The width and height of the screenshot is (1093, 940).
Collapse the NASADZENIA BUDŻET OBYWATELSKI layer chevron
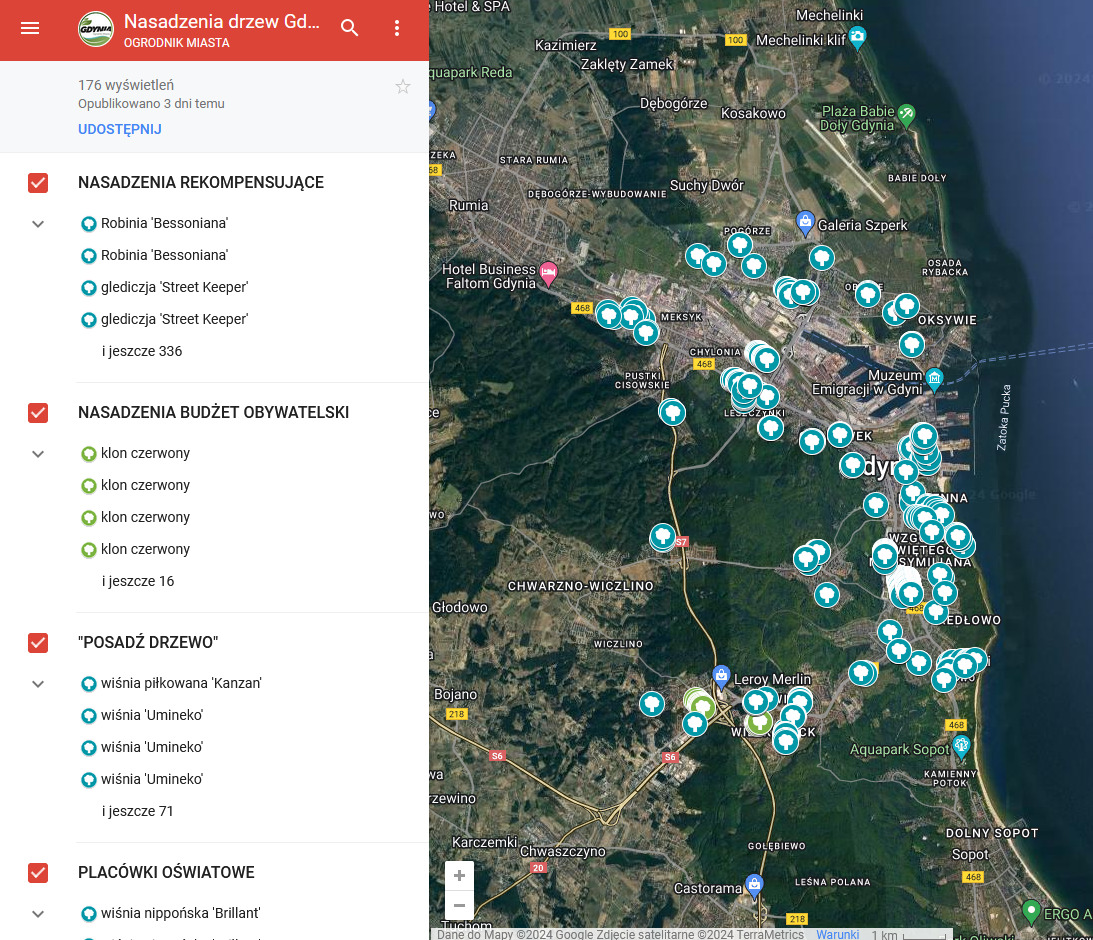point(38,453)
